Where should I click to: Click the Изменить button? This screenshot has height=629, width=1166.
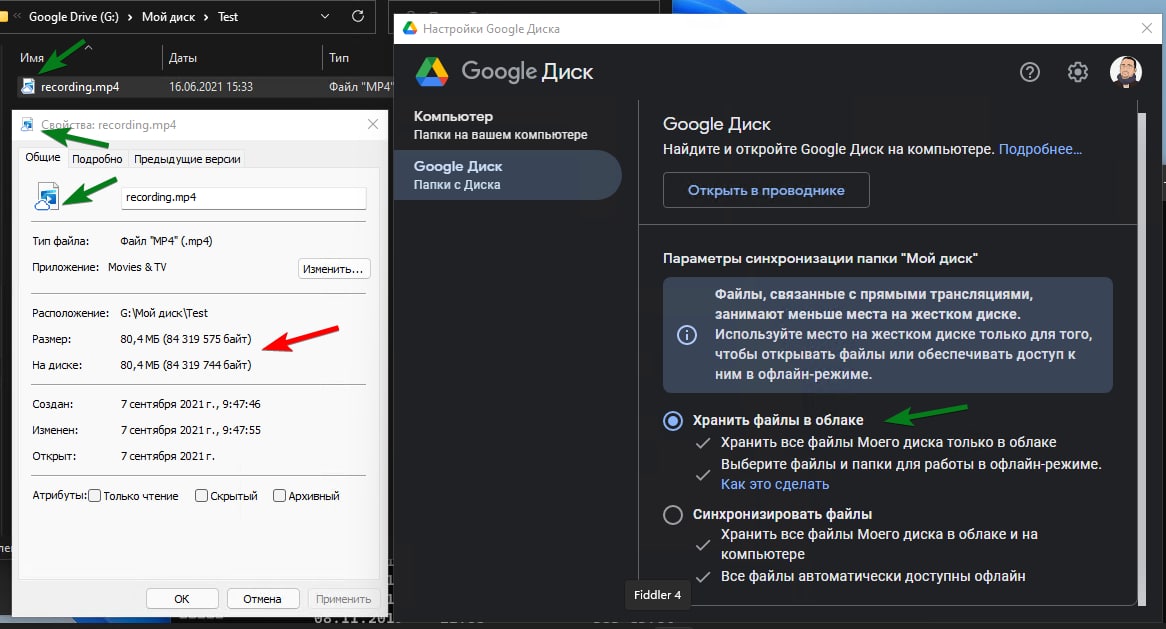(334, 268)
